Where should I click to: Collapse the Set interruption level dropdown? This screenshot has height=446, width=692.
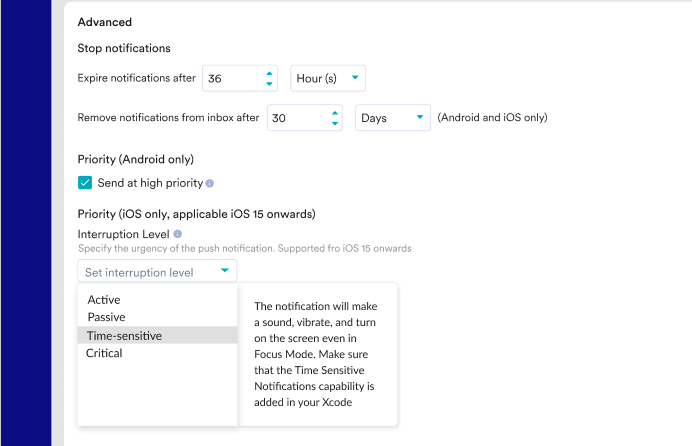pyautogui.click(x=157, y=271)
